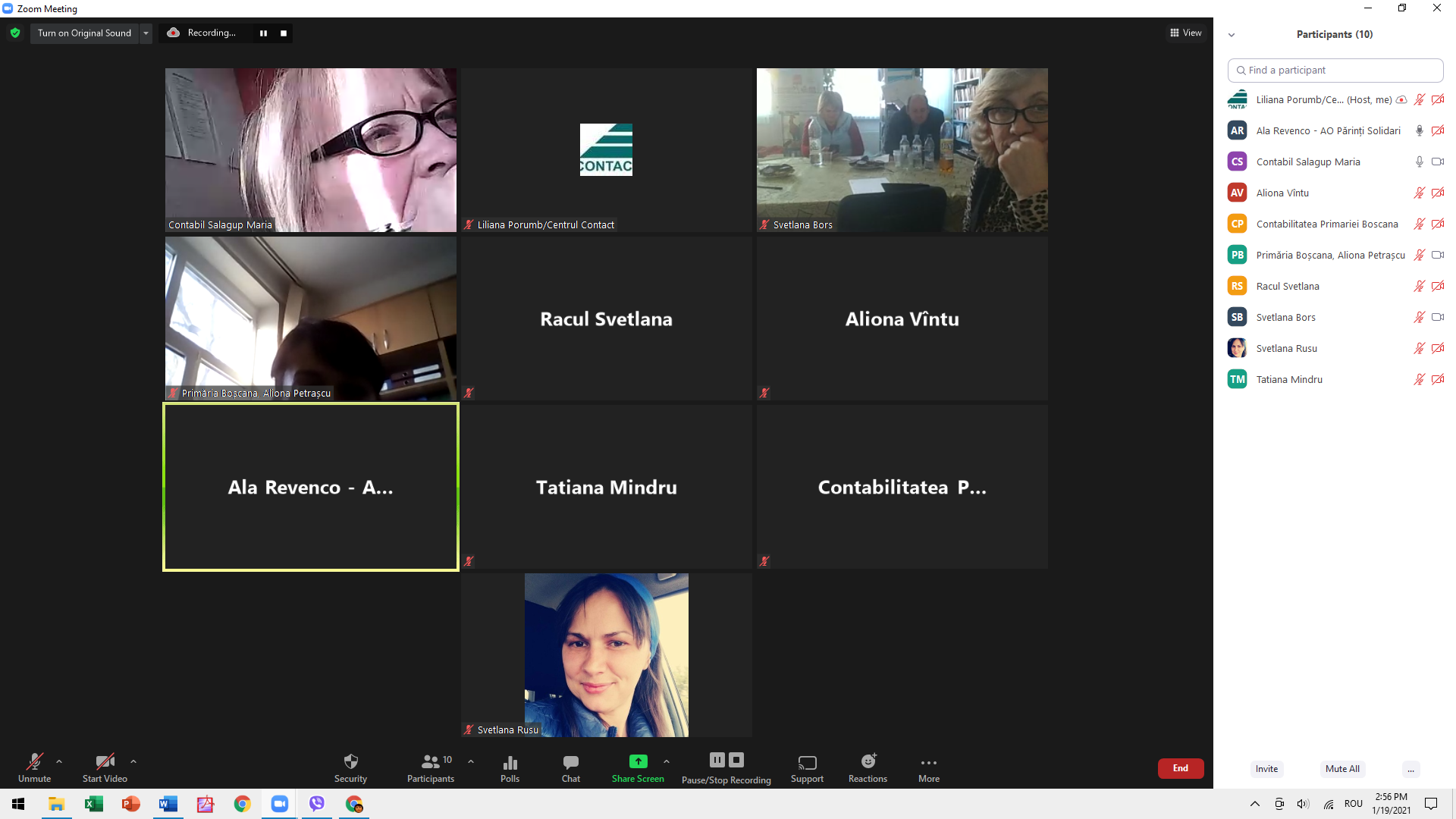This screenshot has width=1456, height=819.
Task: Expand audio options arrow beside Unmute
Action: (x=59, y=761)
